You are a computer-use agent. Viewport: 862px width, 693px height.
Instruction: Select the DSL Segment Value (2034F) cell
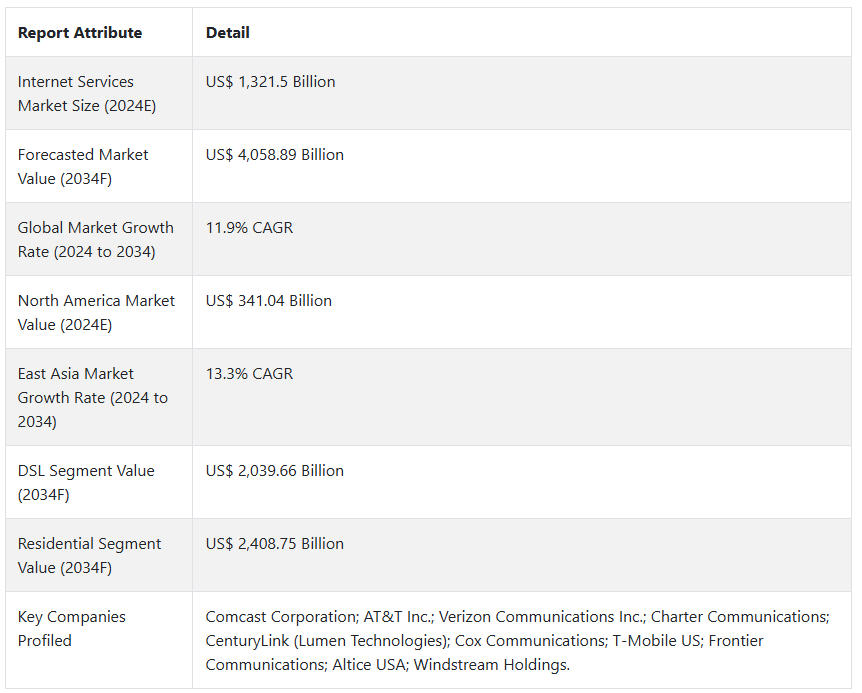coord(86,482)
